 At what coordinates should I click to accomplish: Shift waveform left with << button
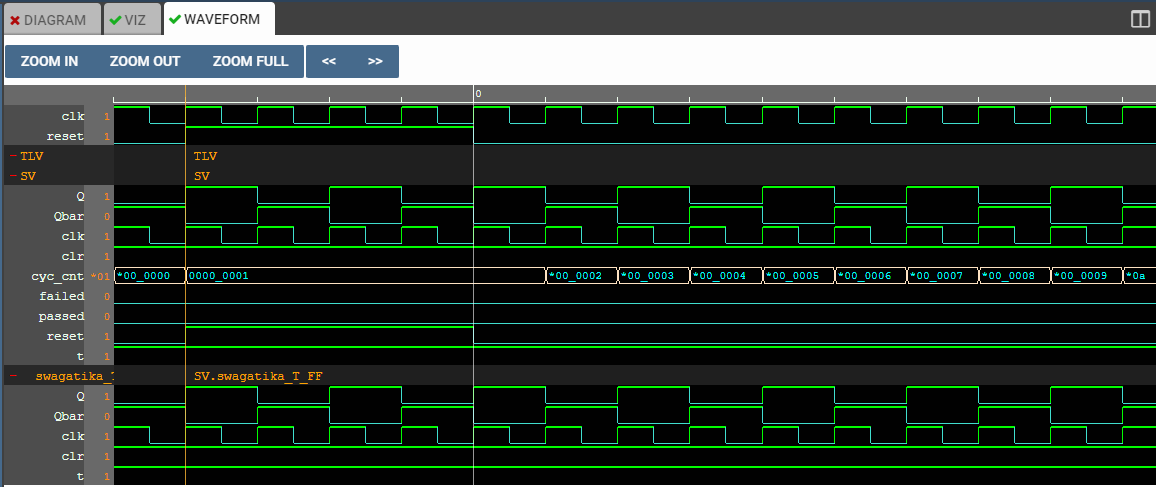329,61
